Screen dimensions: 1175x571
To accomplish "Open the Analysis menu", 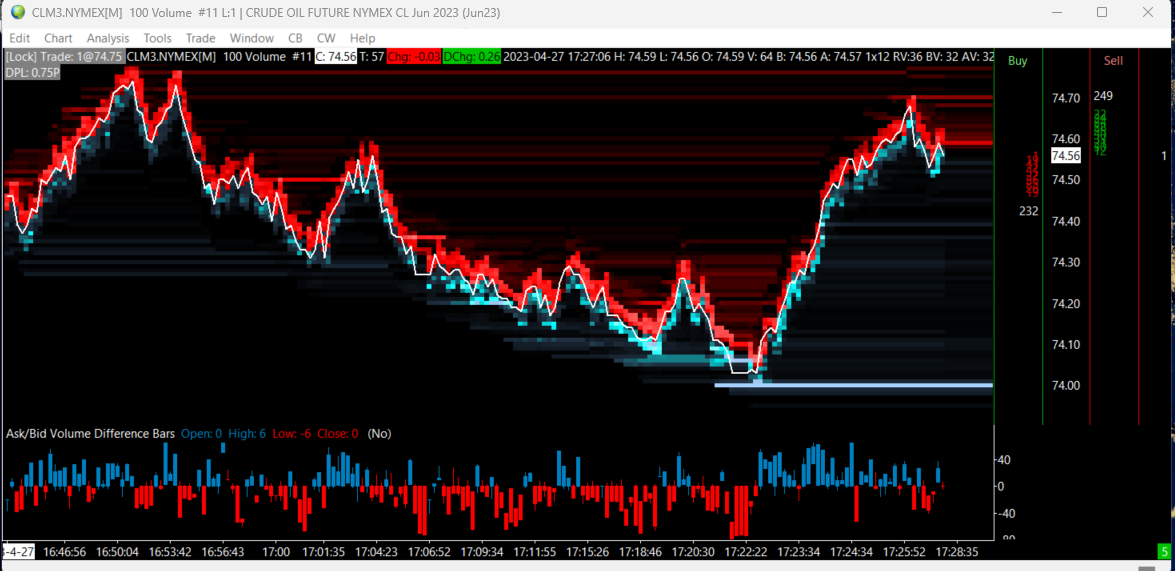I will (x=108, y=38).
